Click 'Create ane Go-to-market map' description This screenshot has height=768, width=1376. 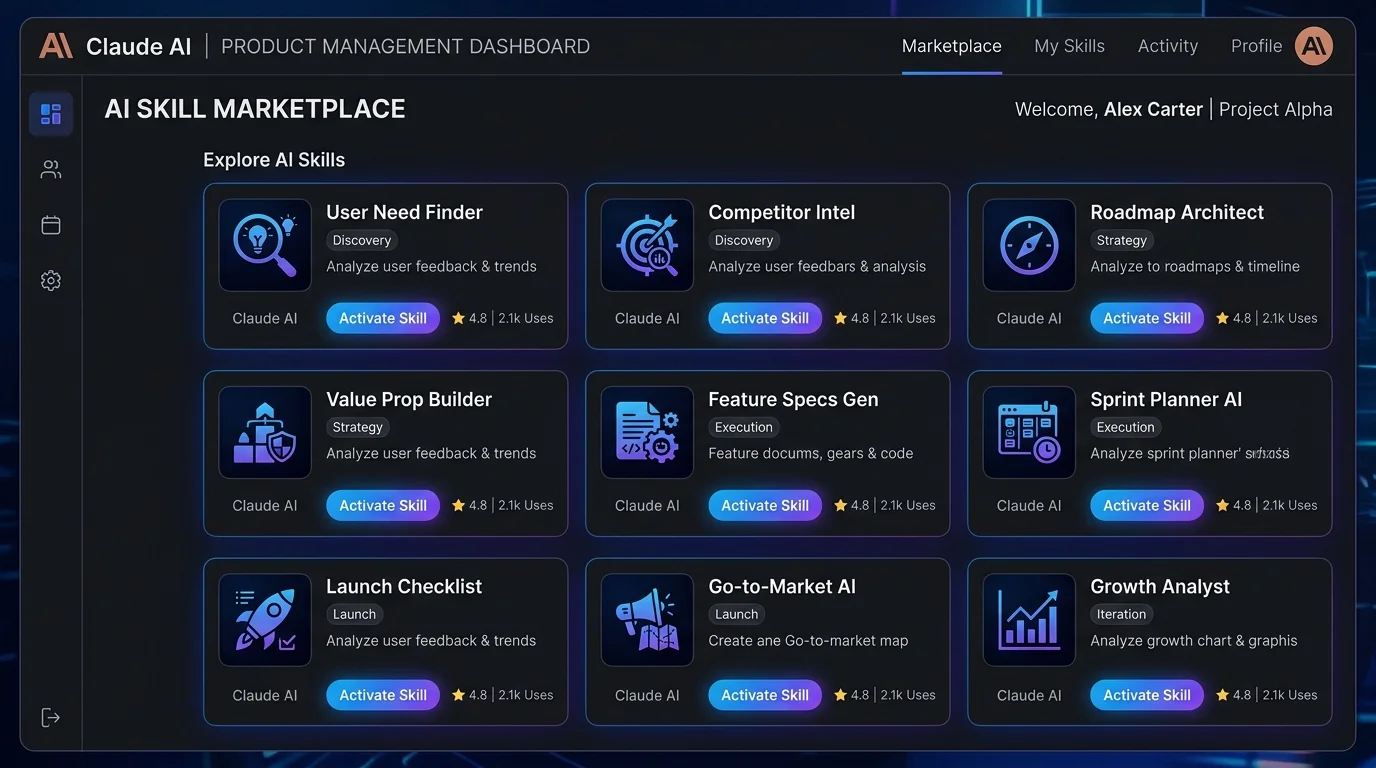coord(808,640)
